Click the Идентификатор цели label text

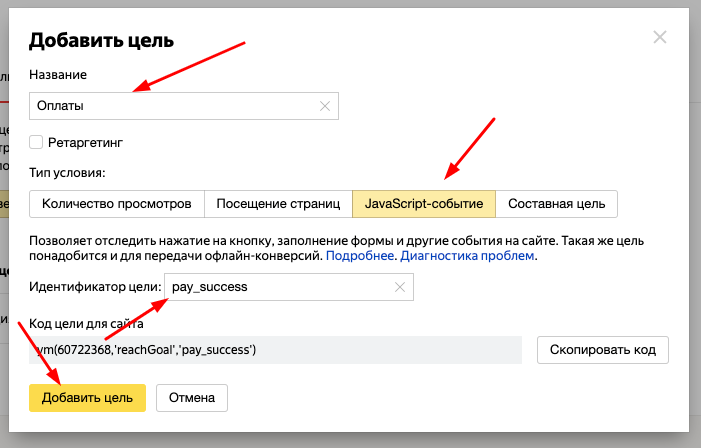(x=94, y=288)
